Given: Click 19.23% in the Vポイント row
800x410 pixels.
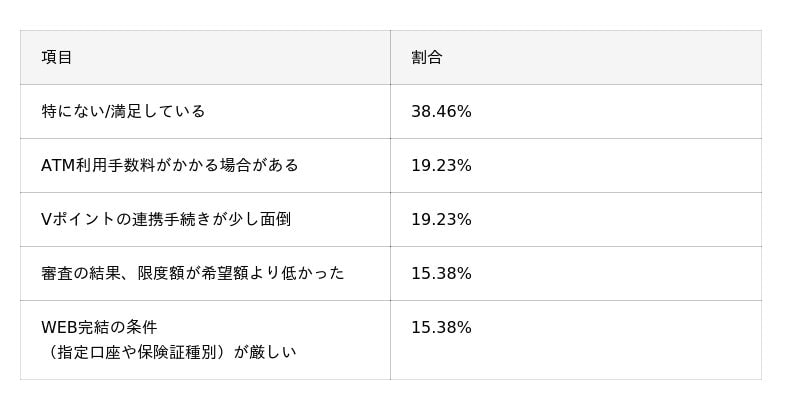Looking at the screenshot, I should click(x=441, y=220).
